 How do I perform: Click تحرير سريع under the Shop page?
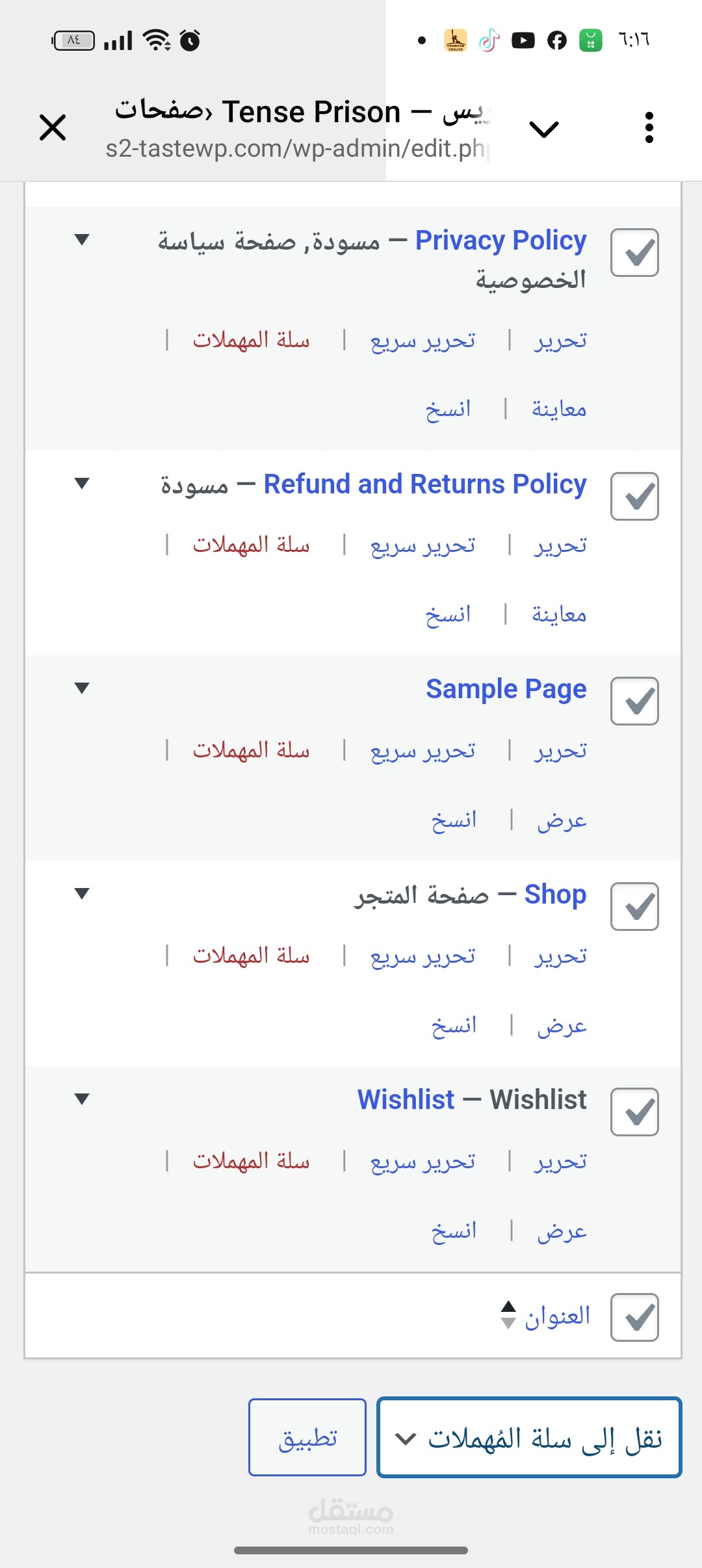tap(422, 956)
